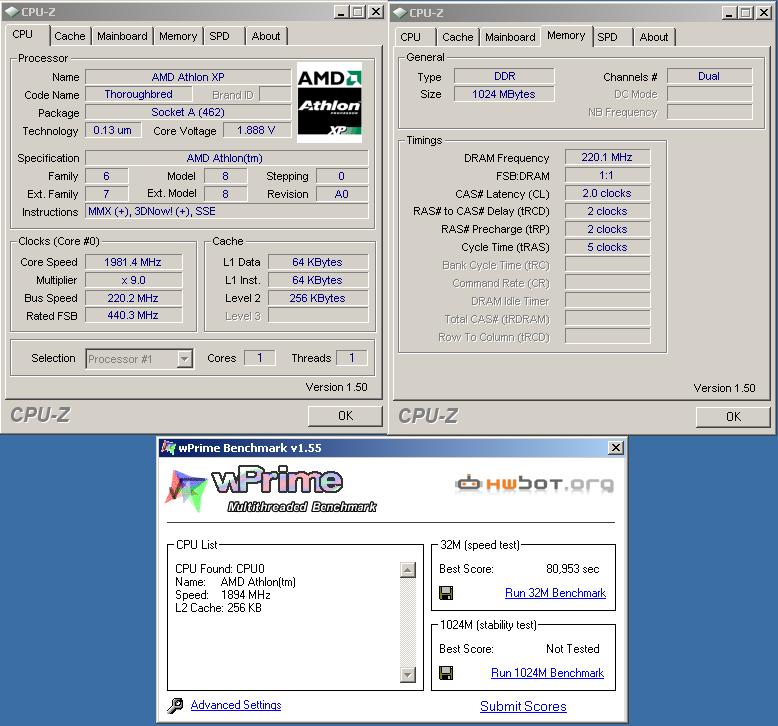Open Advanced Settings in wPrime

[x=236, y=705]
